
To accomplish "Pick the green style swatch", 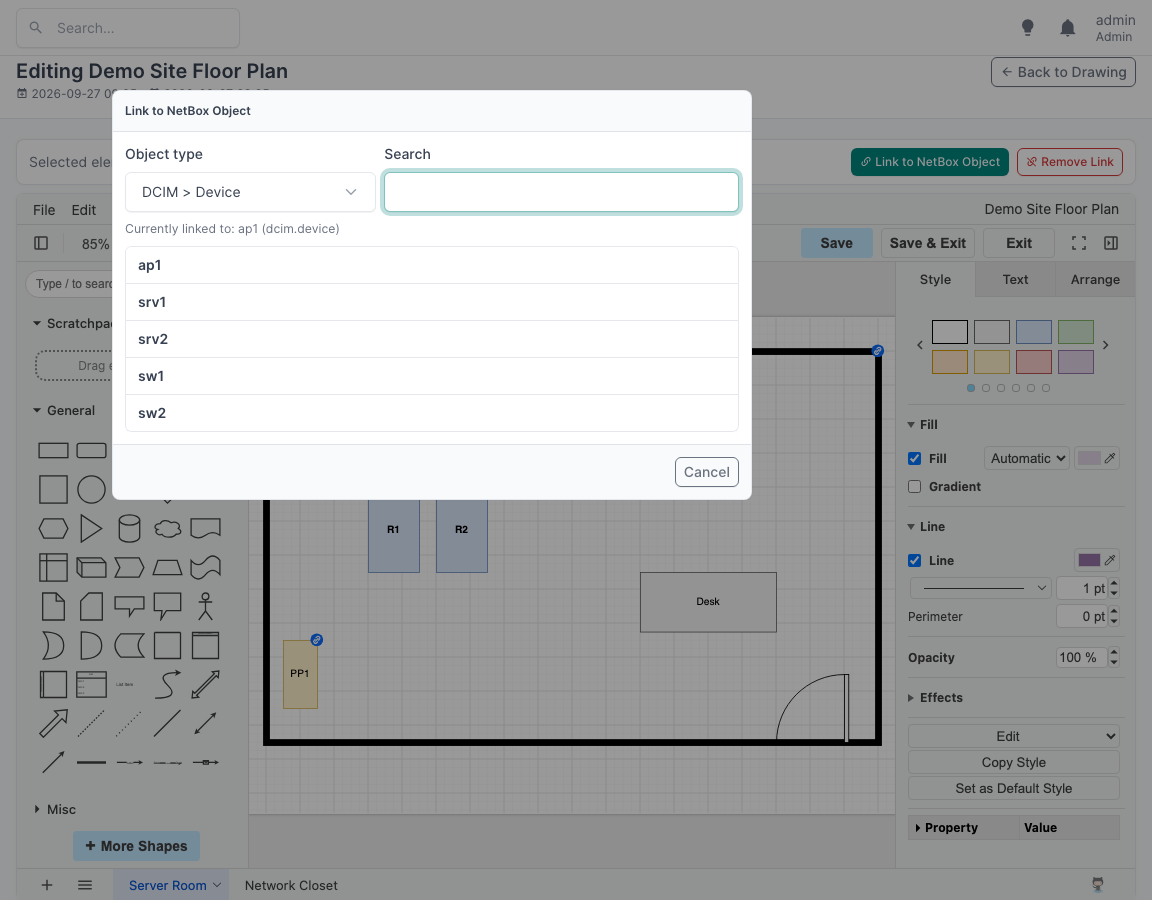I will tap(1076, 332).
